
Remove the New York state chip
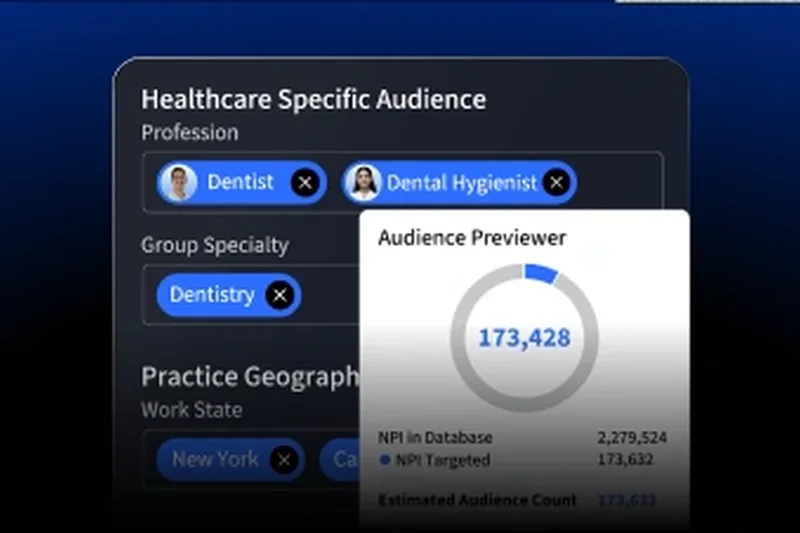(x=285, y=460)
